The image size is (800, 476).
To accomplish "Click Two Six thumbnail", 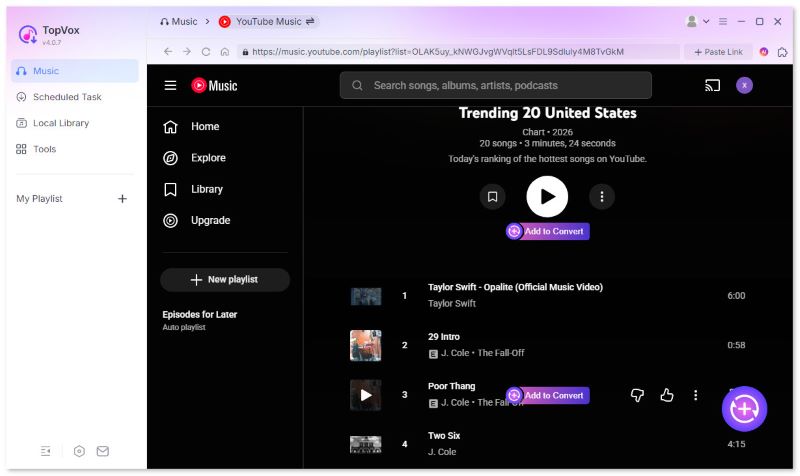I will [366, 444].
